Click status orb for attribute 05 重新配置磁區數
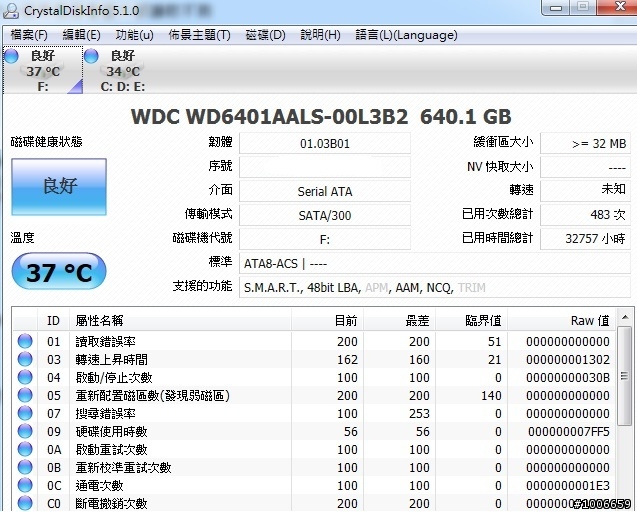637x512 pixels. tap(25, 395)
